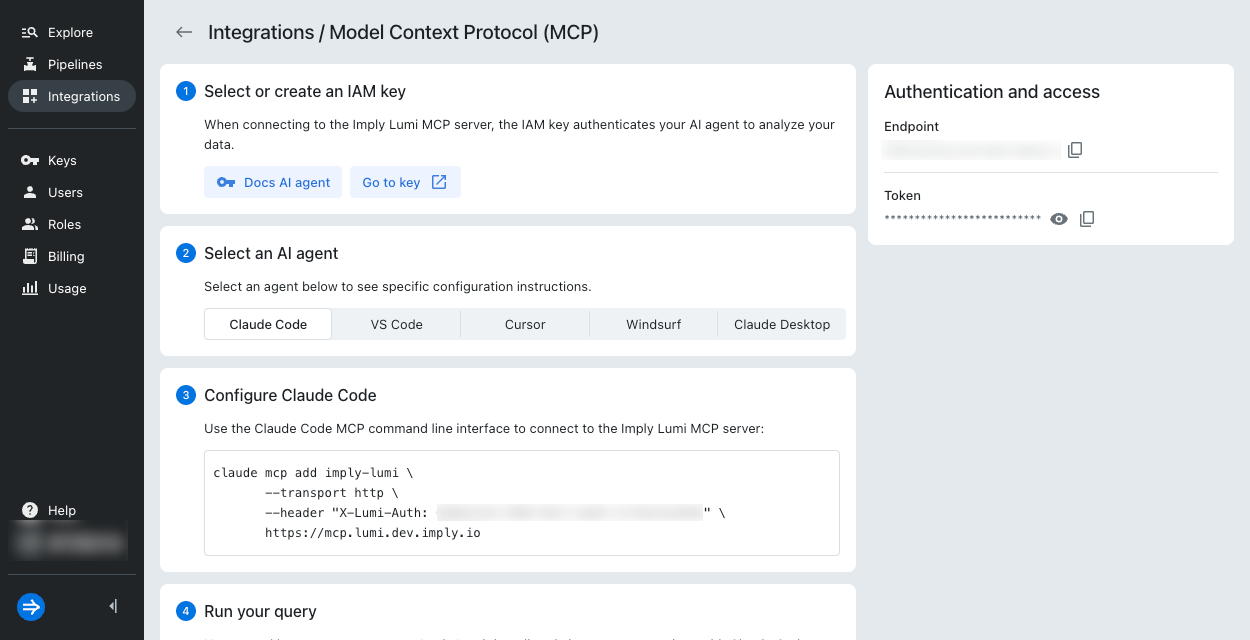Viewport: 1250px width, 640px height.
Task: Navigate to Users page
Action: tap(65, 192)
